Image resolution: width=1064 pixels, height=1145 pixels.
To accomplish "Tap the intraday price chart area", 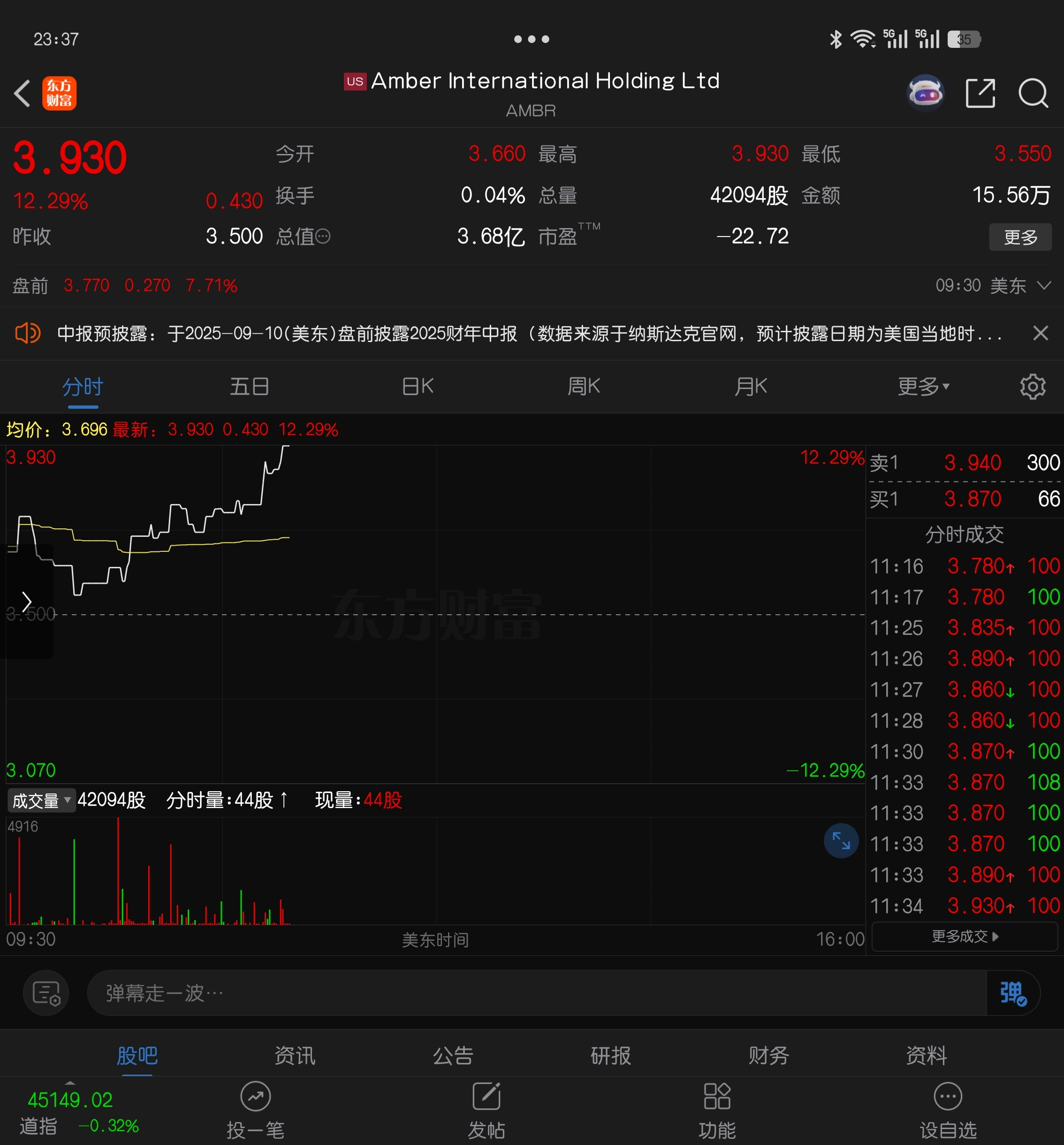I will (x=435, y=614).
